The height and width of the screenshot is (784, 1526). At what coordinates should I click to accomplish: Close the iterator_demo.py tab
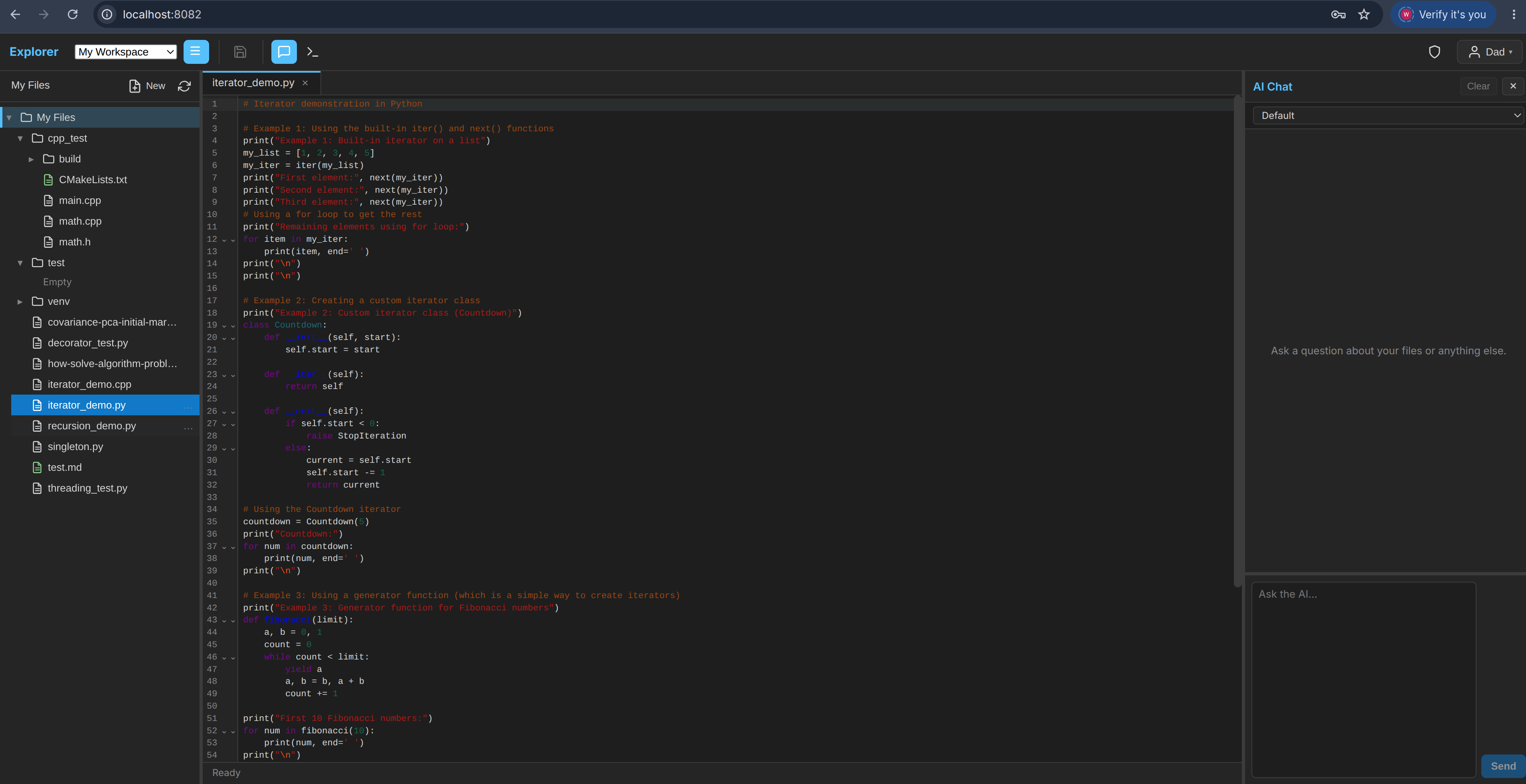305,83
